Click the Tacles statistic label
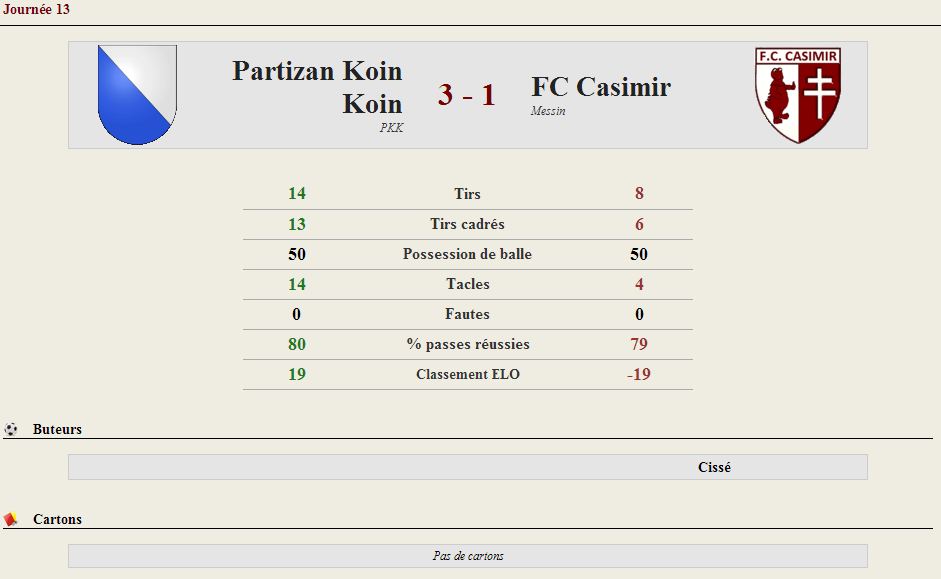 (x=467, y=284)
